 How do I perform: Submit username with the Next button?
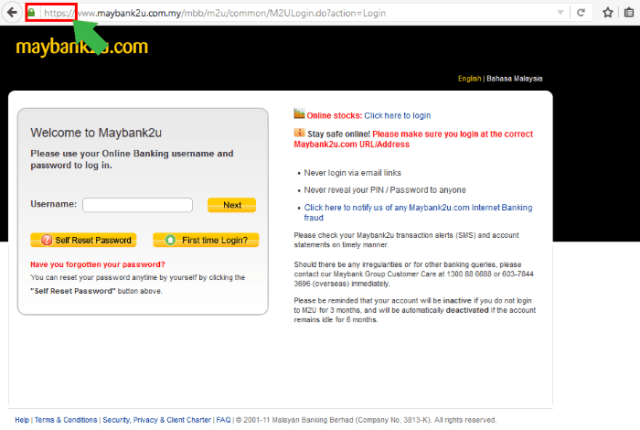coord(232,205)
